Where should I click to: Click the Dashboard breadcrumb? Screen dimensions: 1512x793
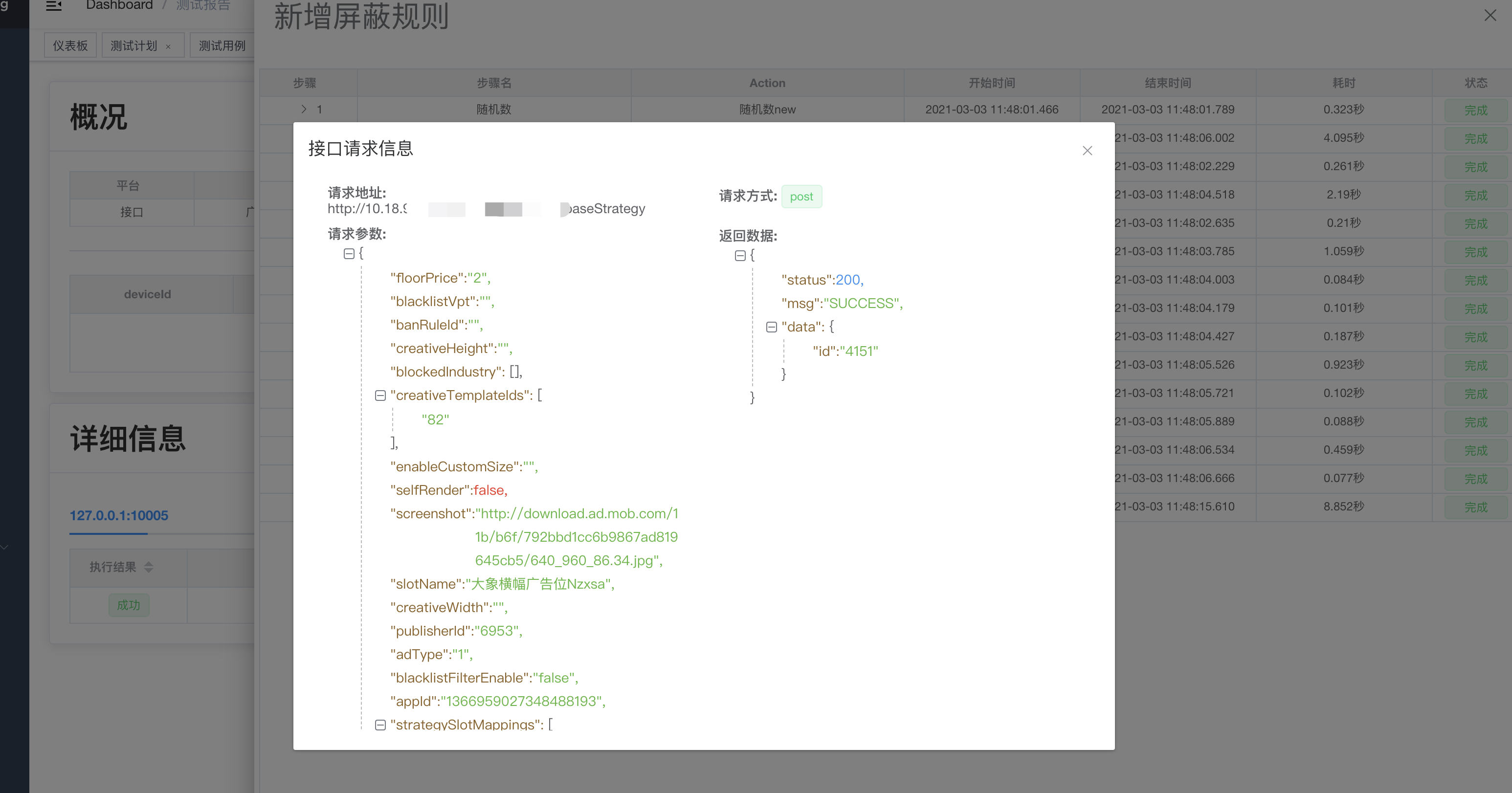point(119,5)
